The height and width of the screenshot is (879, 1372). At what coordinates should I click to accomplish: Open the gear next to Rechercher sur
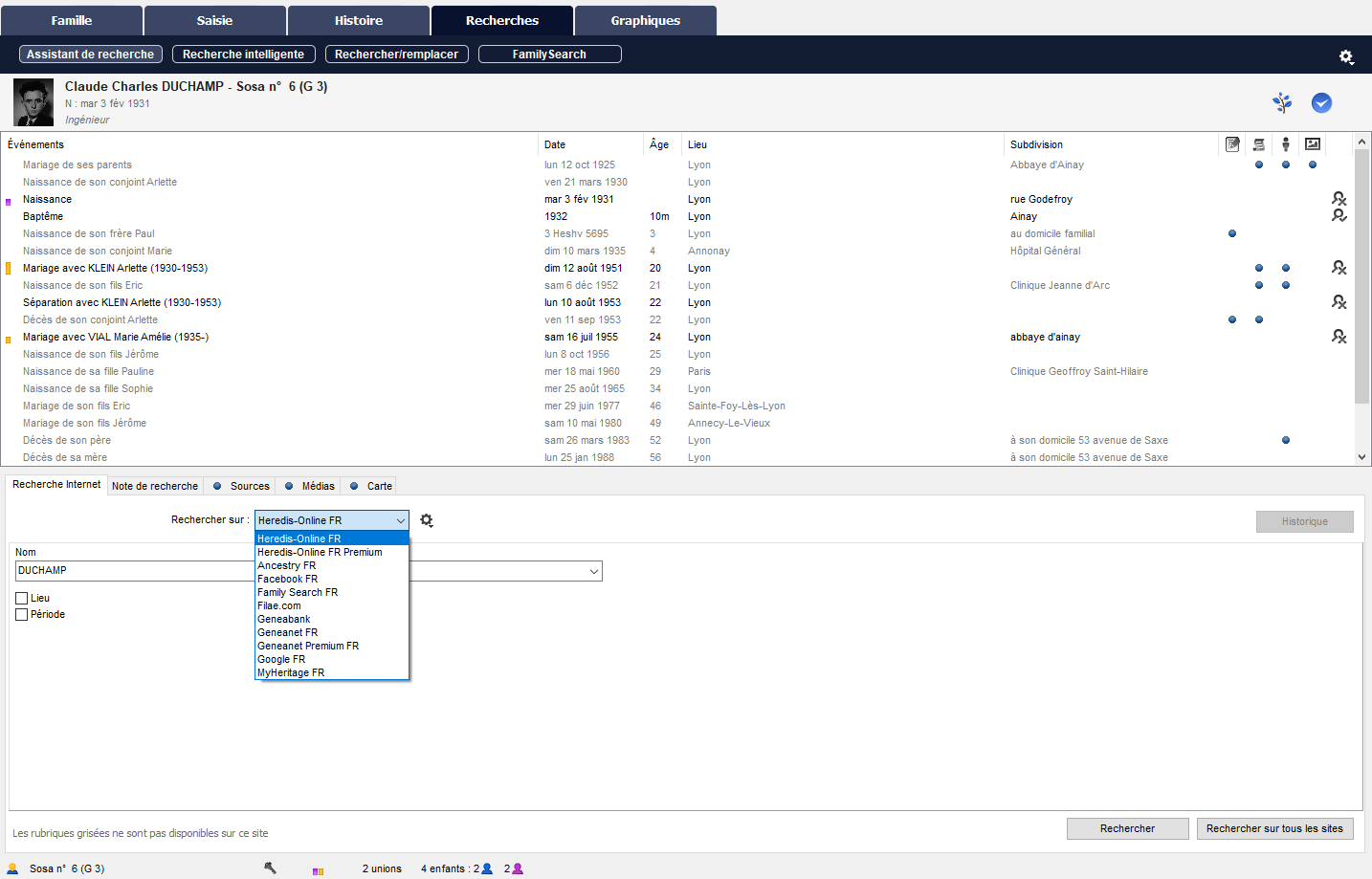pos(427,520)
